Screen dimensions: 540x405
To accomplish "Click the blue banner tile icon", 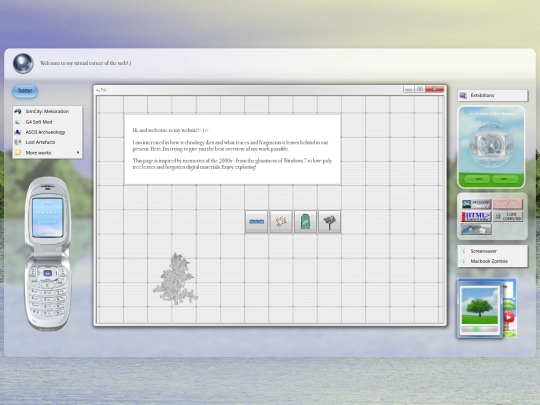I will pos(256,221).
